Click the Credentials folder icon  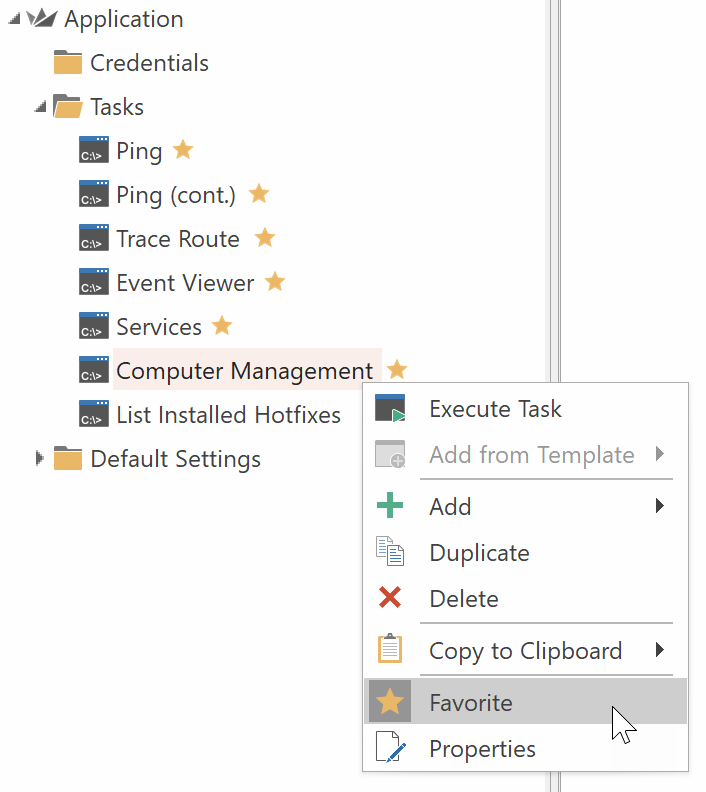67,63
